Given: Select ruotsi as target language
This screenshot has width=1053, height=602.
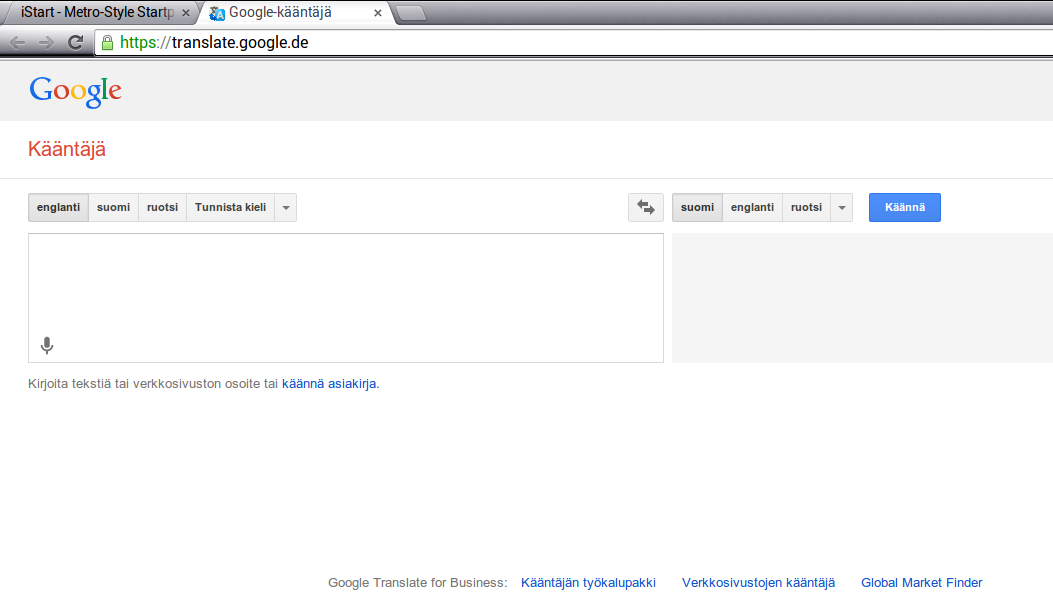Looking at the screenshot, I should (807, 208).
